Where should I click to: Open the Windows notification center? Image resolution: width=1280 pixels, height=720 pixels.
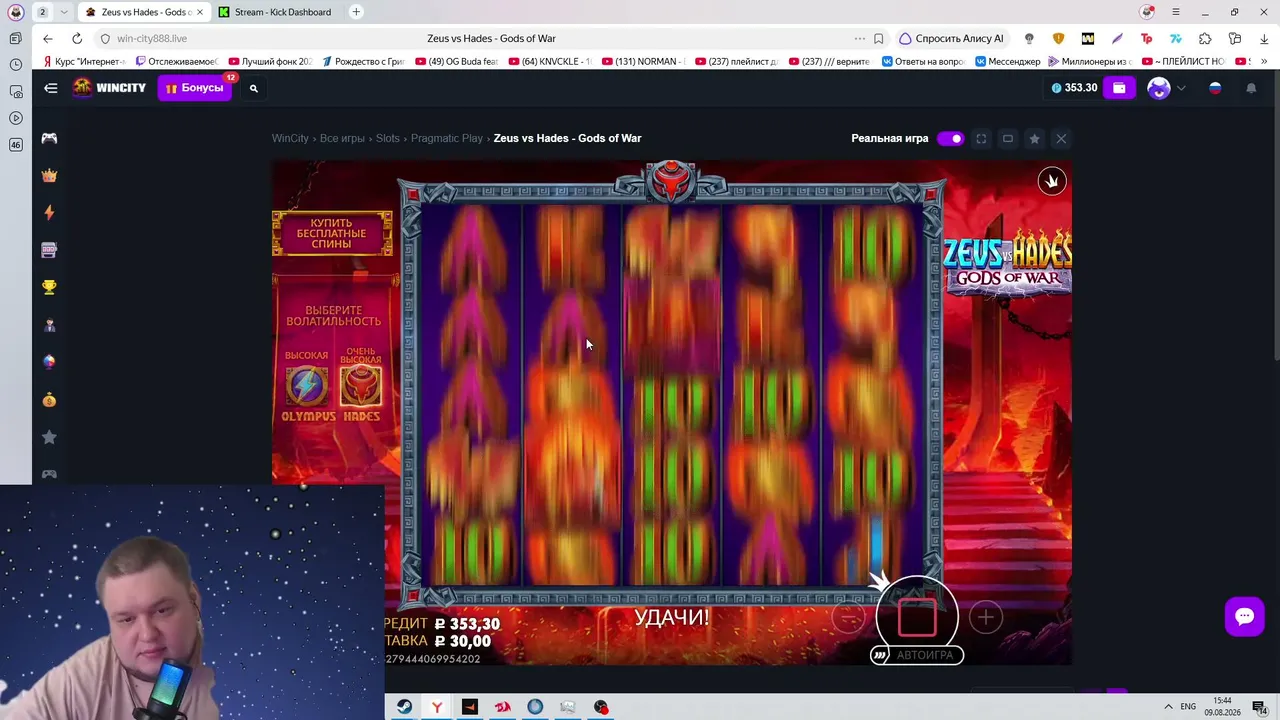coord(1260,707)
